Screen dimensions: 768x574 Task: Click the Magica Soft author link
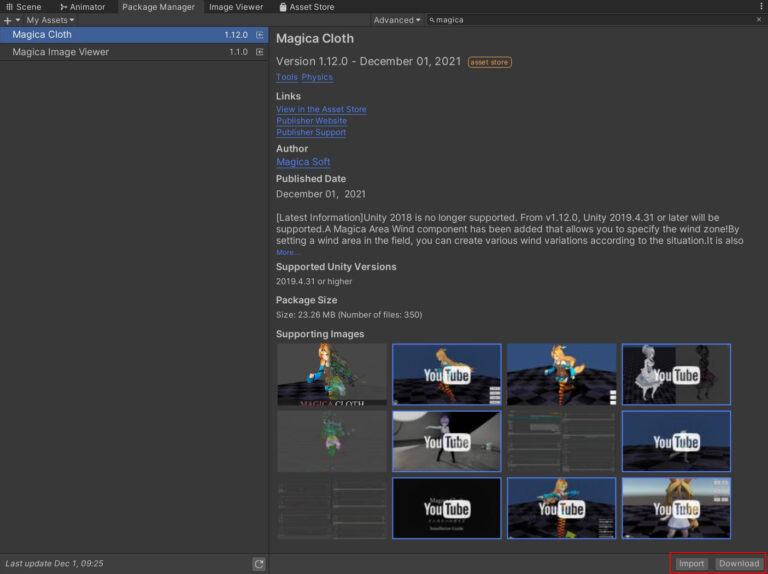[x=302, y=162]
